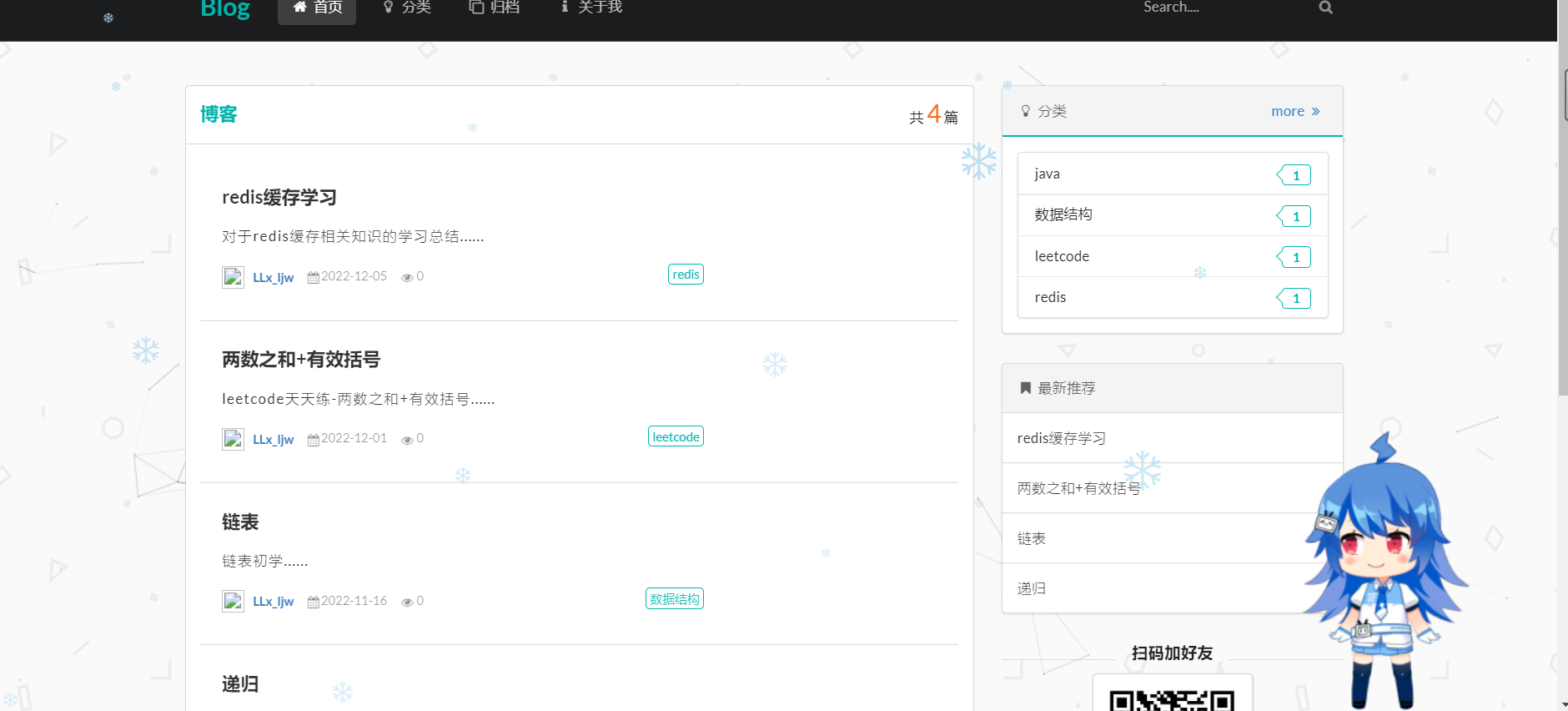The width and height of the screenshot is (1568, 711).
Task: Click the QR code image
Action: (x=1173, y=694)
